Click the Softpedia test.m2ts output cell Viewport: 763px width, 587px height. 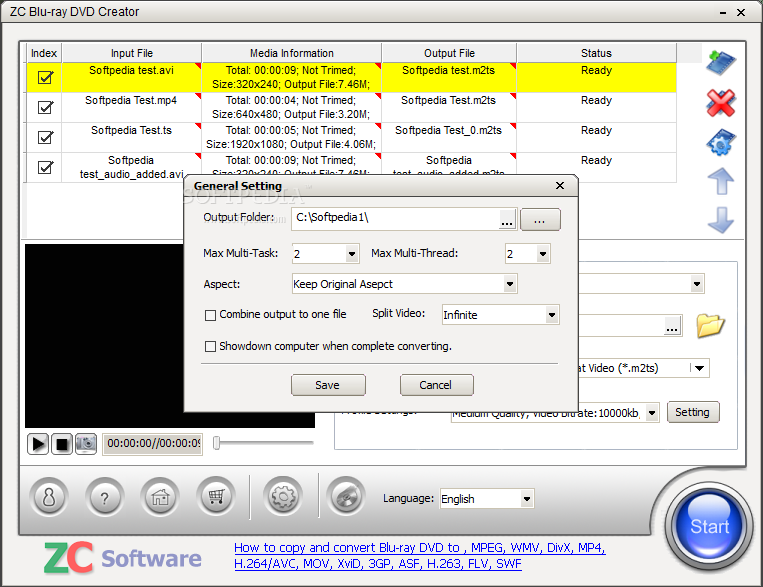(449, 77)
